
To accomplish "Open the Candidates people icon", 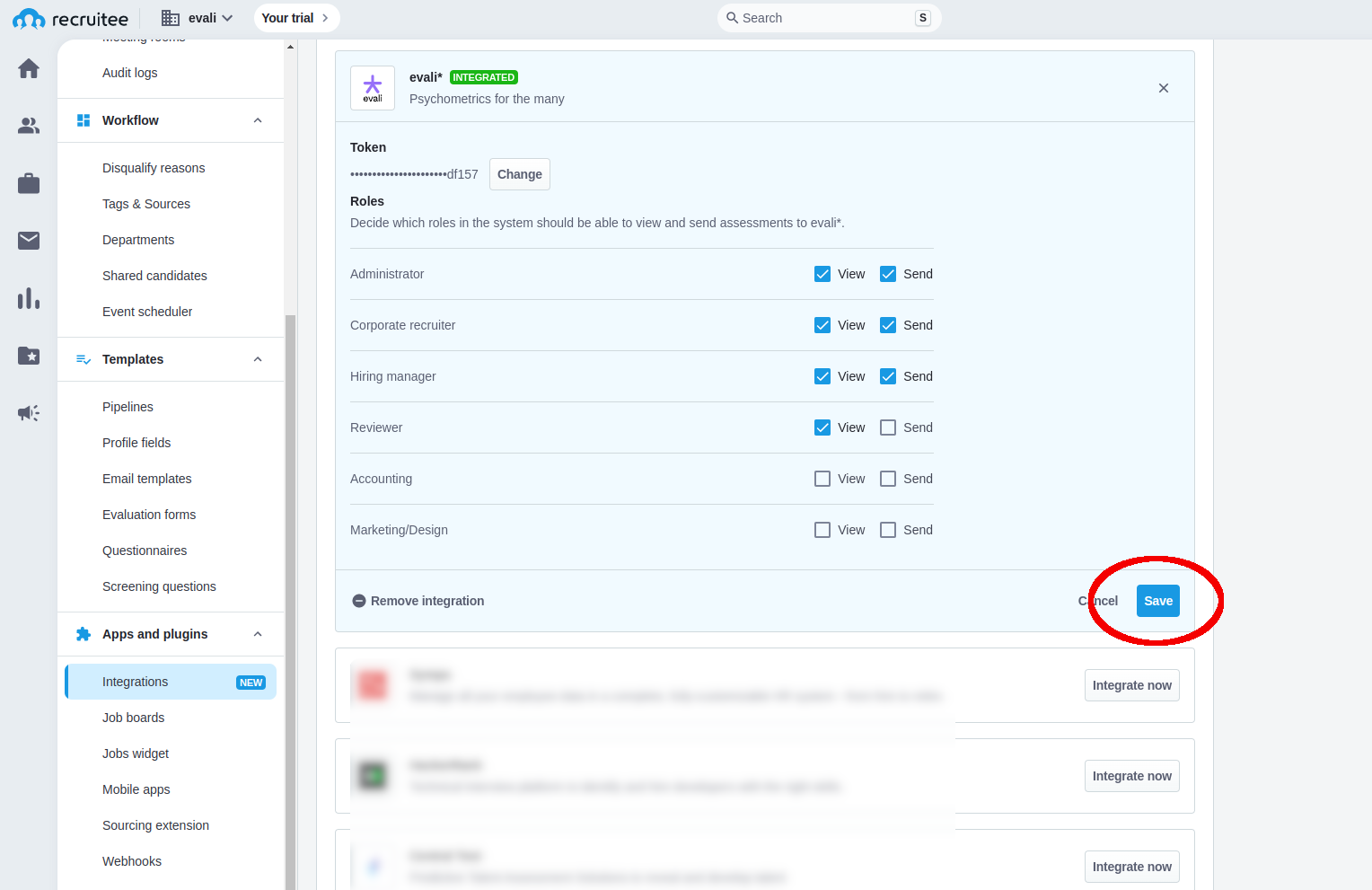I will 29,126.
